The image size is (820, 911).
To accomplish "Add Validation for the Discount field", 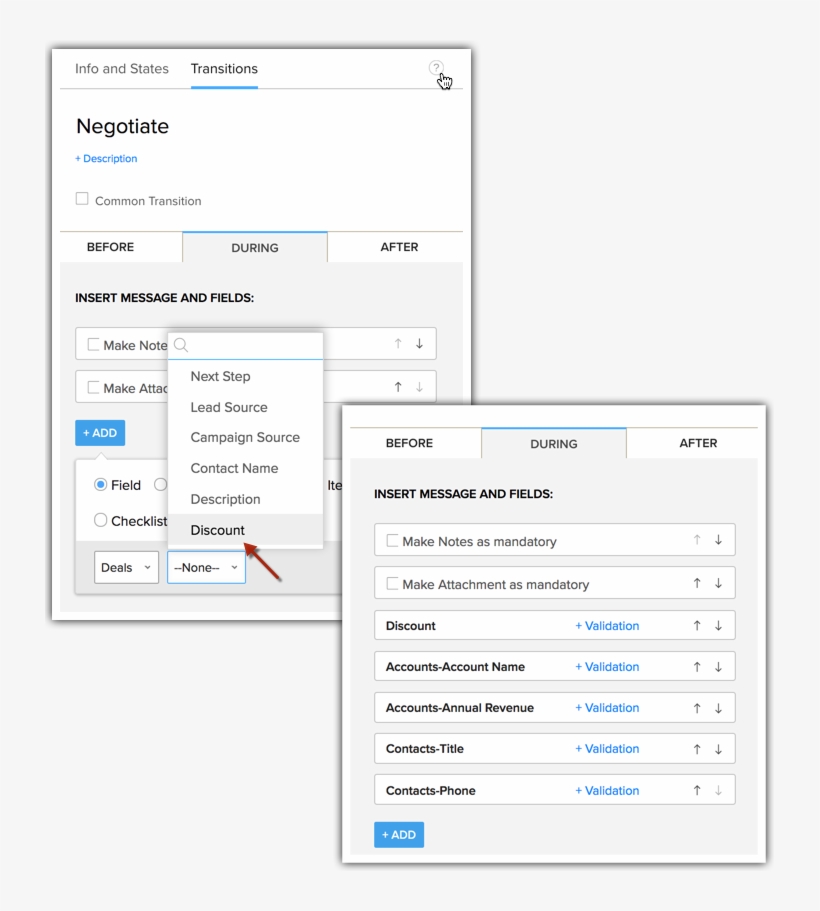I will pyautogui.click(x=607, y=625).
